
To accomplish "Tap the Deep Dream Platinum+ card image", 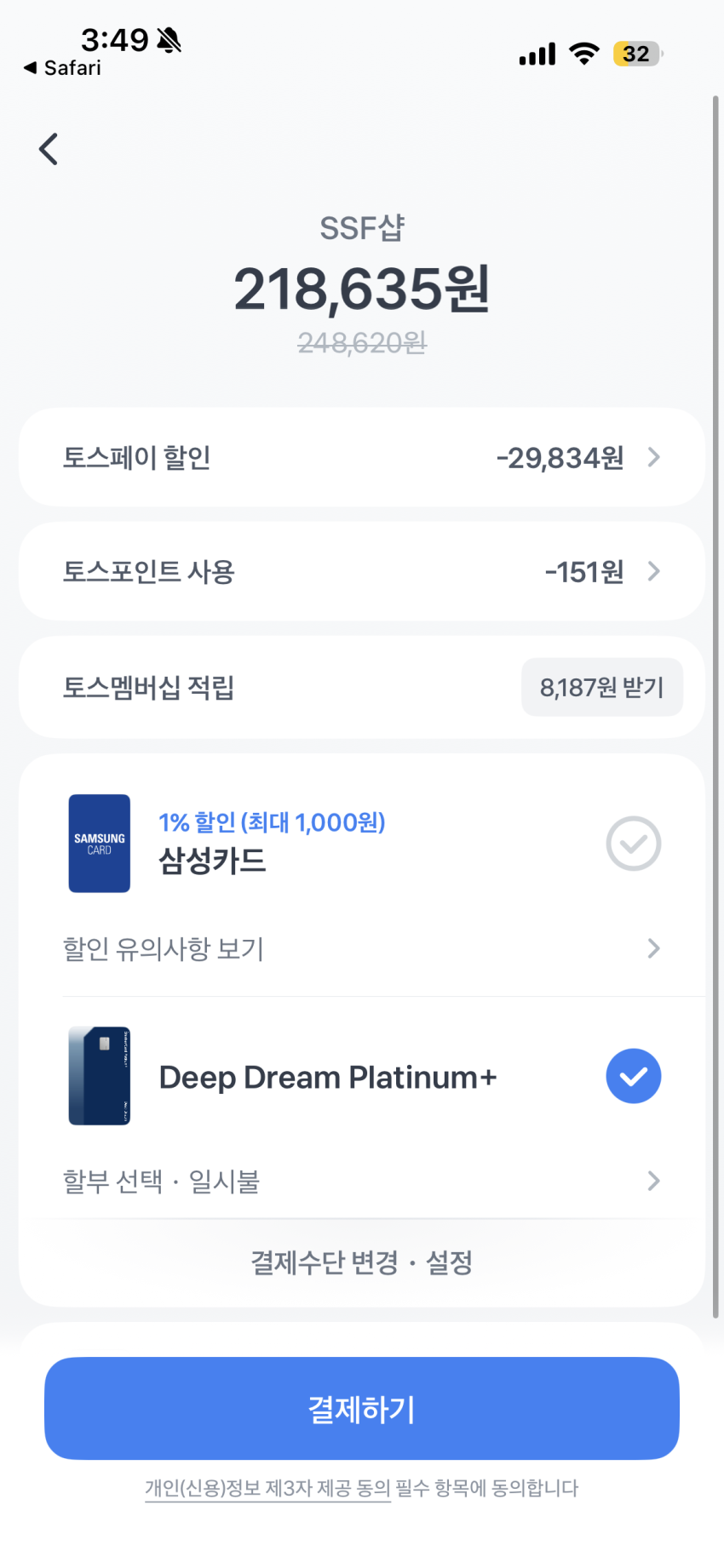I will click(x=100, y=1076).
